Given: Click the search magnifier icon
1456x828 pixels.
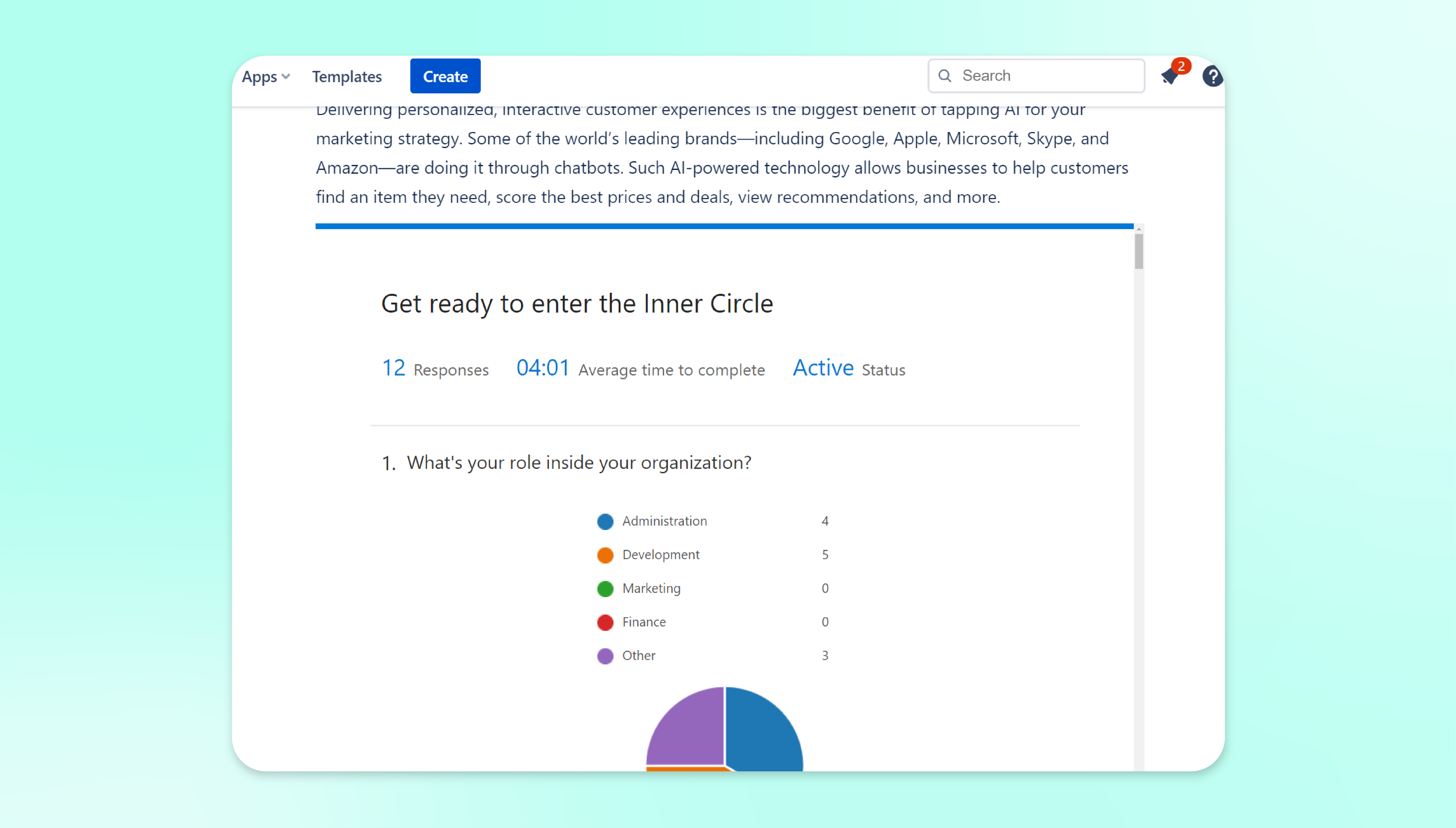Looking at the screenshot, I should pyautogui.click(x=945, y=76).
